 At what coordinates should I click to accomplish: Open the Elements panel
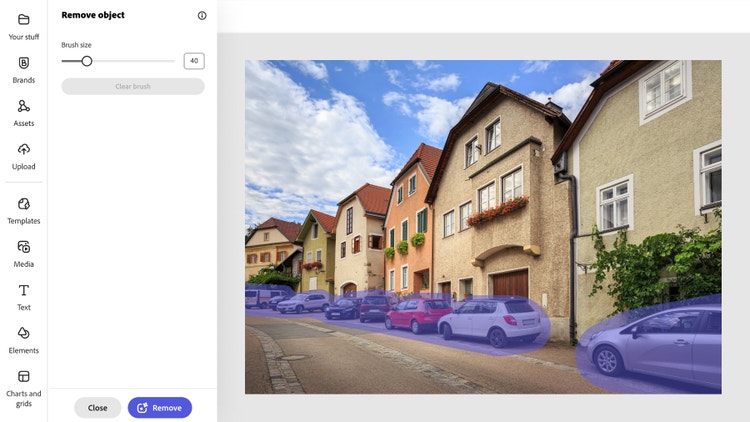(23, 340)
